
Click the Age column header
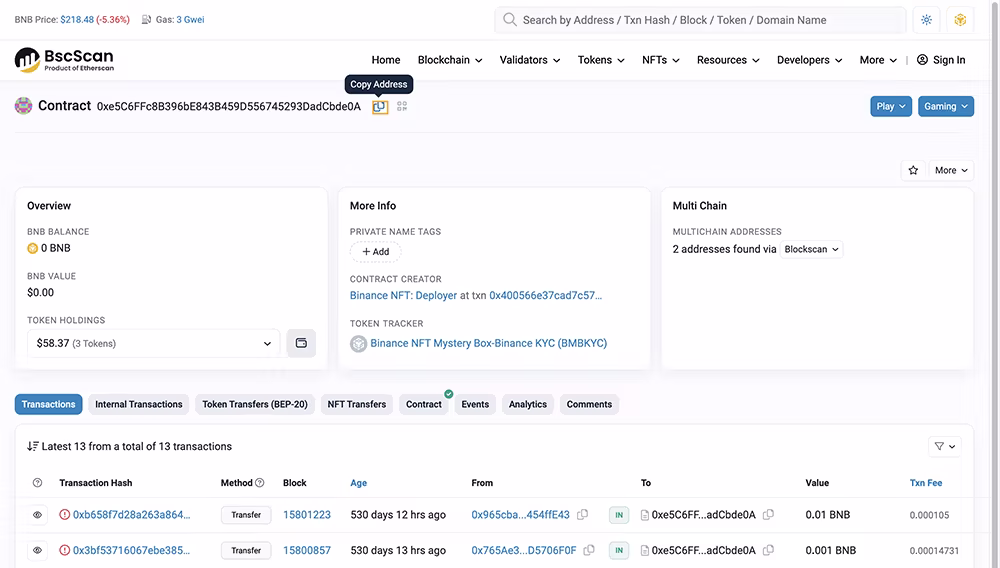358,483
